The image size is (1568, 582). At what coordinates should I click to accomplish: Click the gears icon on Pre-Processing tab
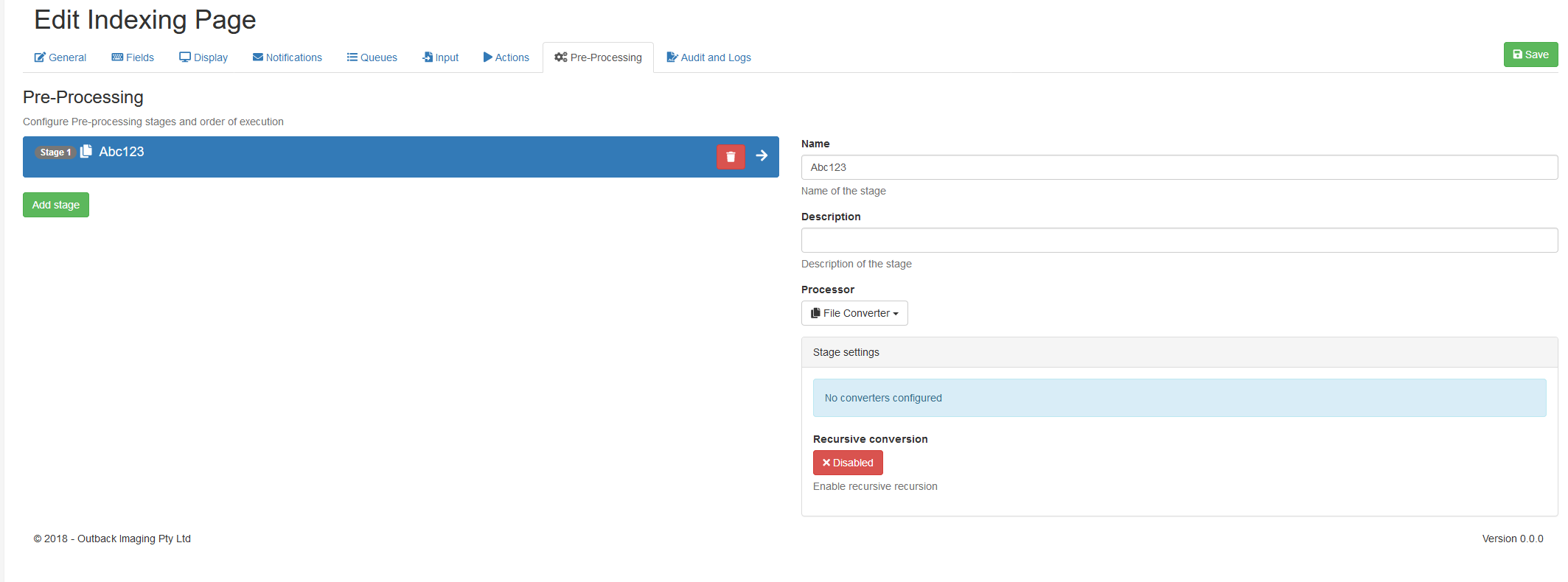point(560,57)
